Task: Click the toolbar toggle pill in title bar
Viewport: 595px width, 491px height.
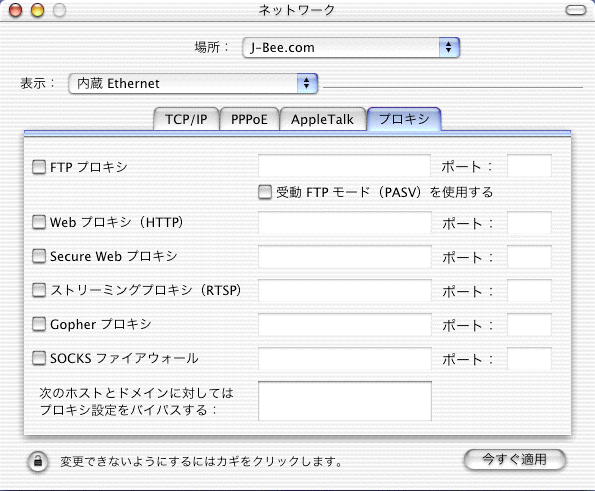Action: click(x=576, y=10)
